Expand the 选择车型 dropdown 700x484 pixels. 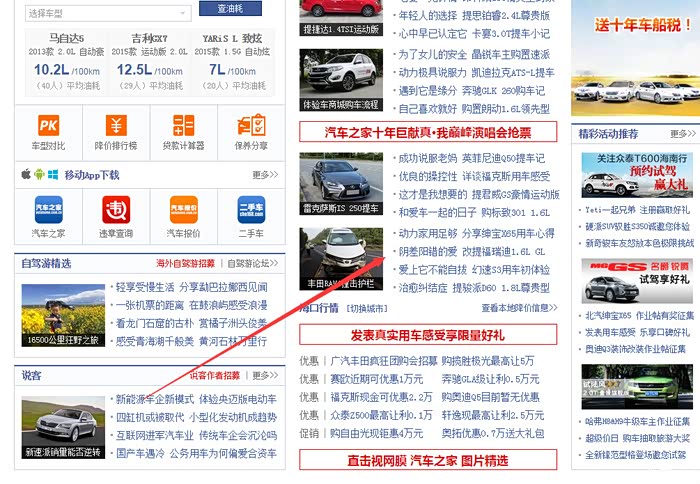tap(108, 13)
